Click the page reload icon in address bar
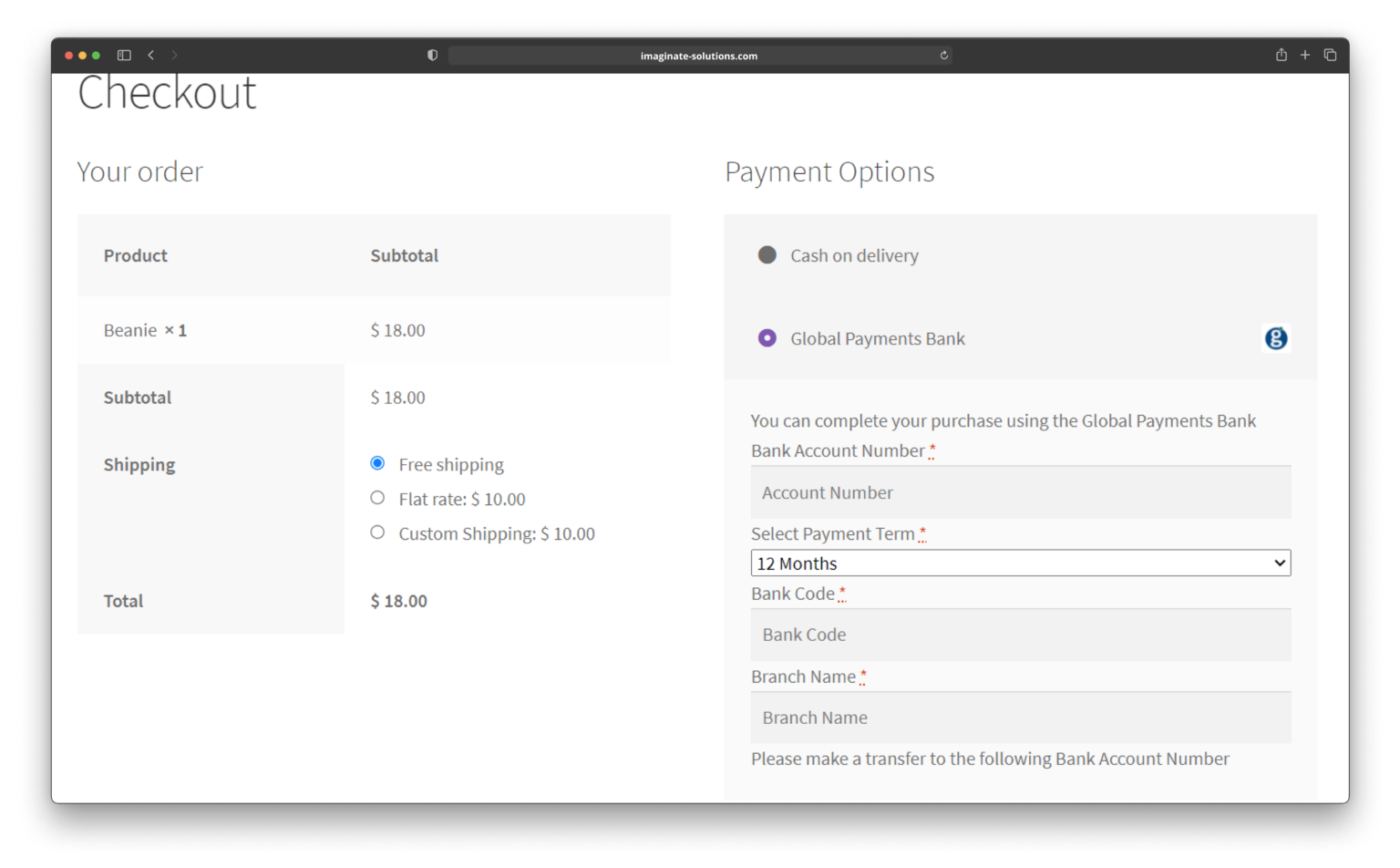Screen dimensions: 1400x868 point(943,55)
